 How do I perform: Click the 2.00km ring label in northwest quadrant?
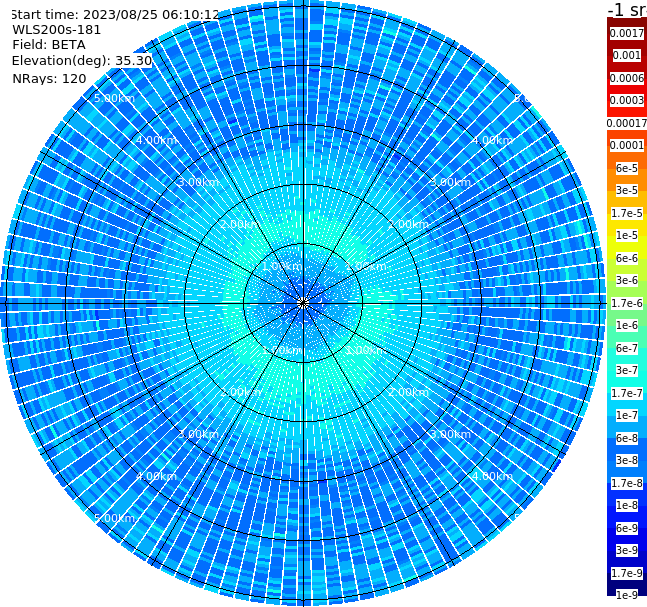tap(240, 224)
